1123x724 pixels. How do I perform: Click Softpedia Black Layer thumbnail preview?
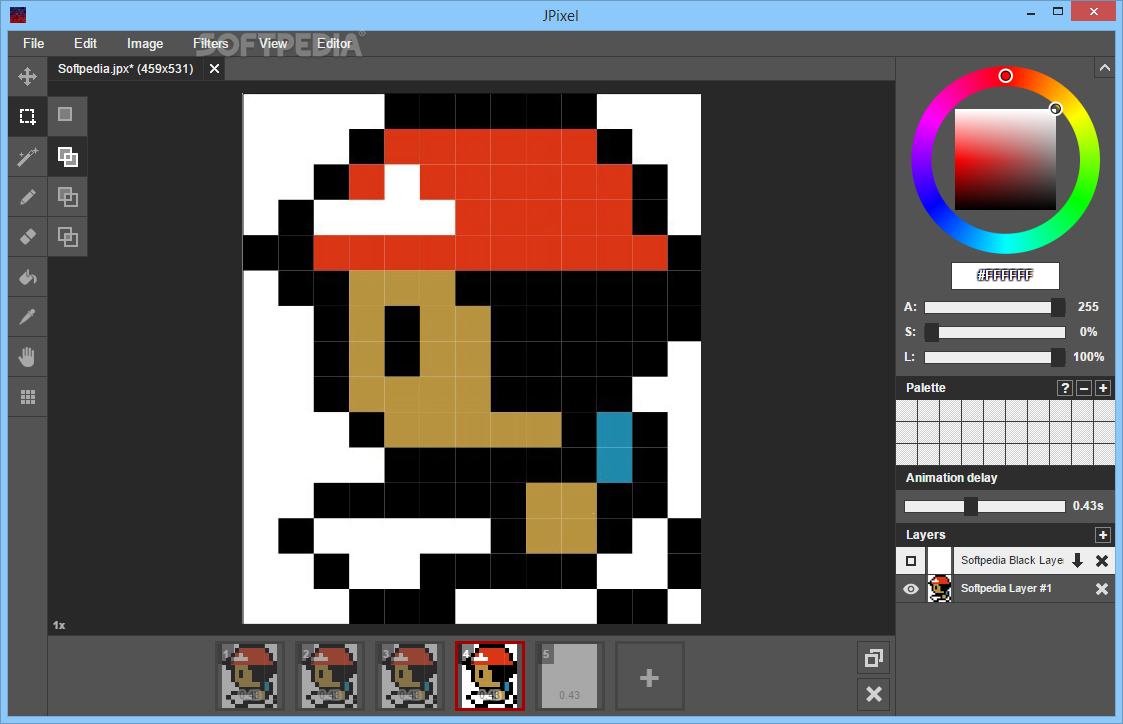tap(940, 561)
